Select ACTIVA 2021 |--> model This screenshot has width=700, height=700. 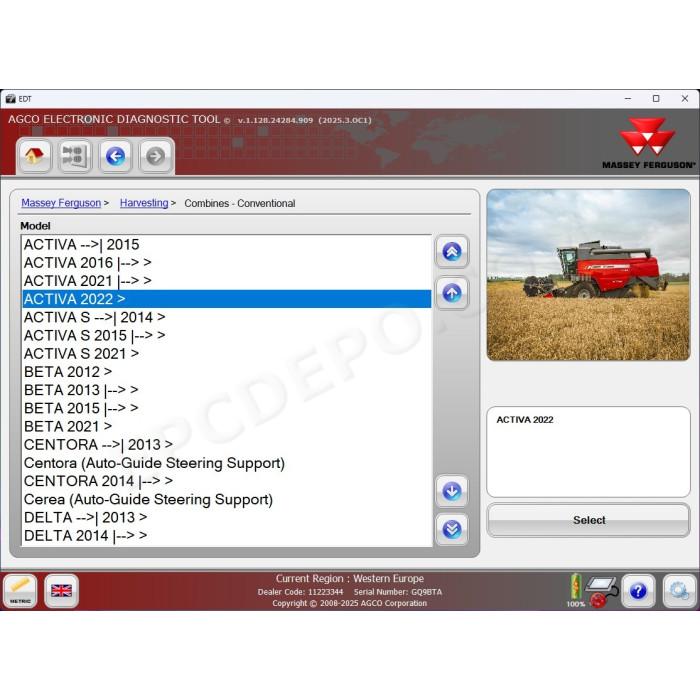(227, 281)
